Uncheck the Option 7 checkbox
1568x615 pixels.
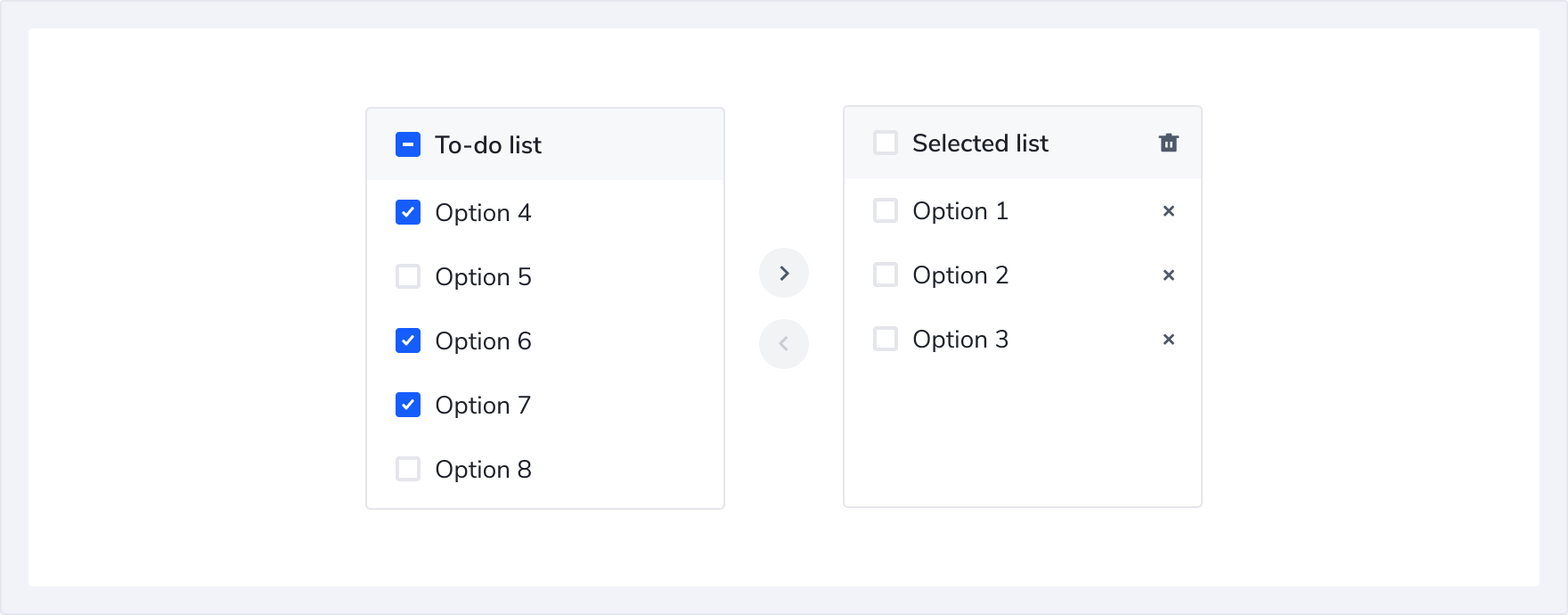tap(408, 405)
